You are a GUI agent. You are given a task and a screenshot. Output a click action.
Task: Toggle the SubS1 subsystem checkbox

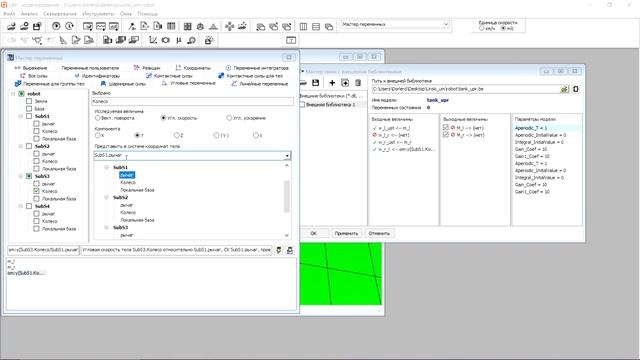(x=29, y=116)
